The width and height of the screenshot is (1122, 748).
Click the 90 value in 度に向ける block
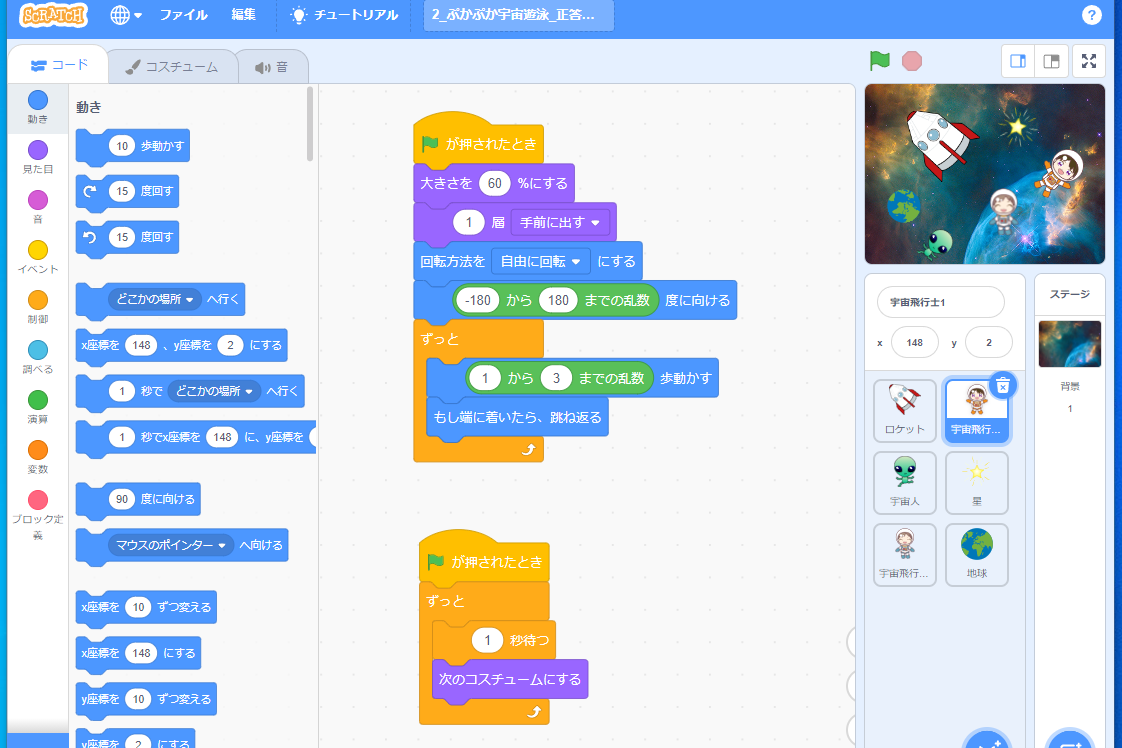[x=122, y=499]
